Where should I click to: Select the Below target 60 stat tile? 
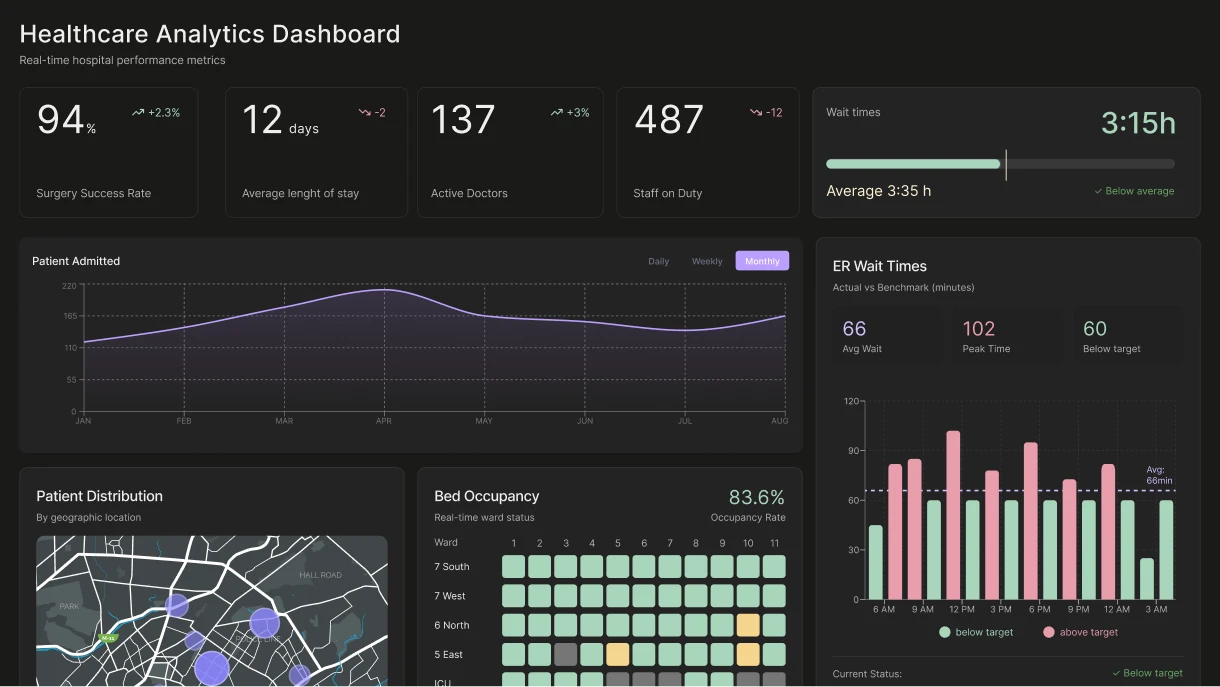coord(1126,336)
